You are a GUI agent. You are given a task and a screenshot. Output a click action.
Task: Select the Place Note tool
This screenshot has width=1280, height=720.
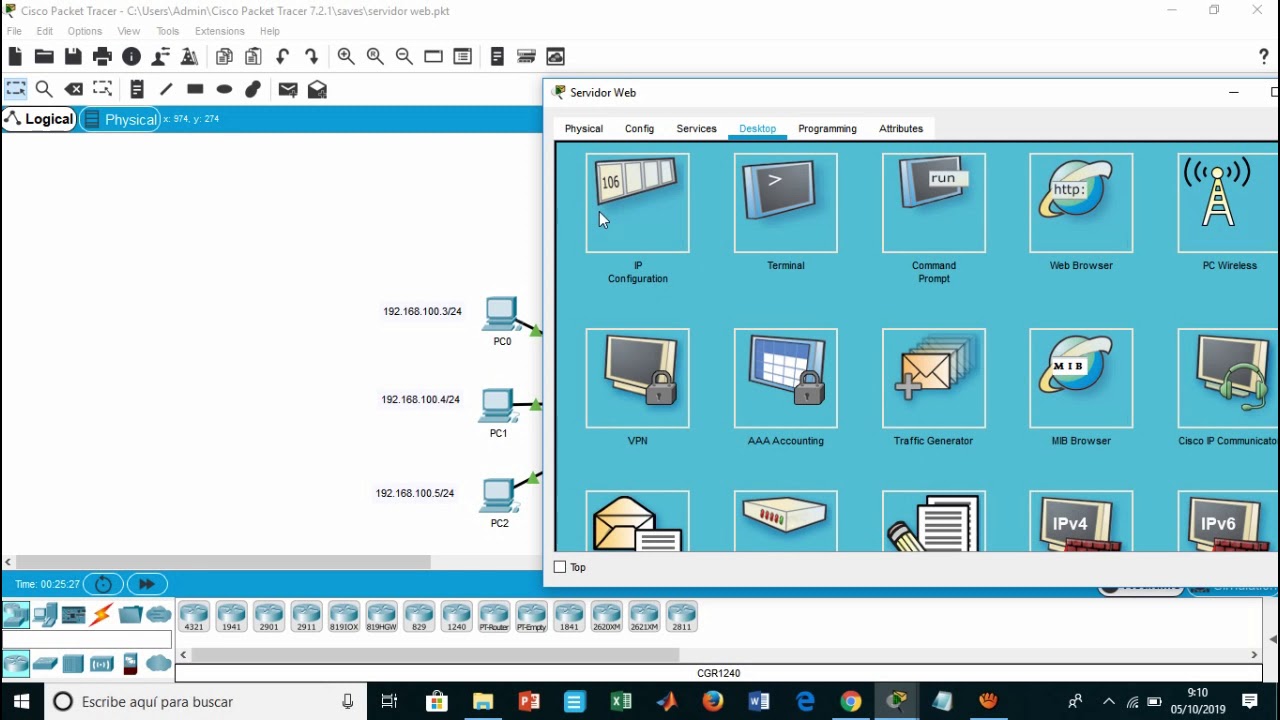pyautogui.click(x=137, y=89)
